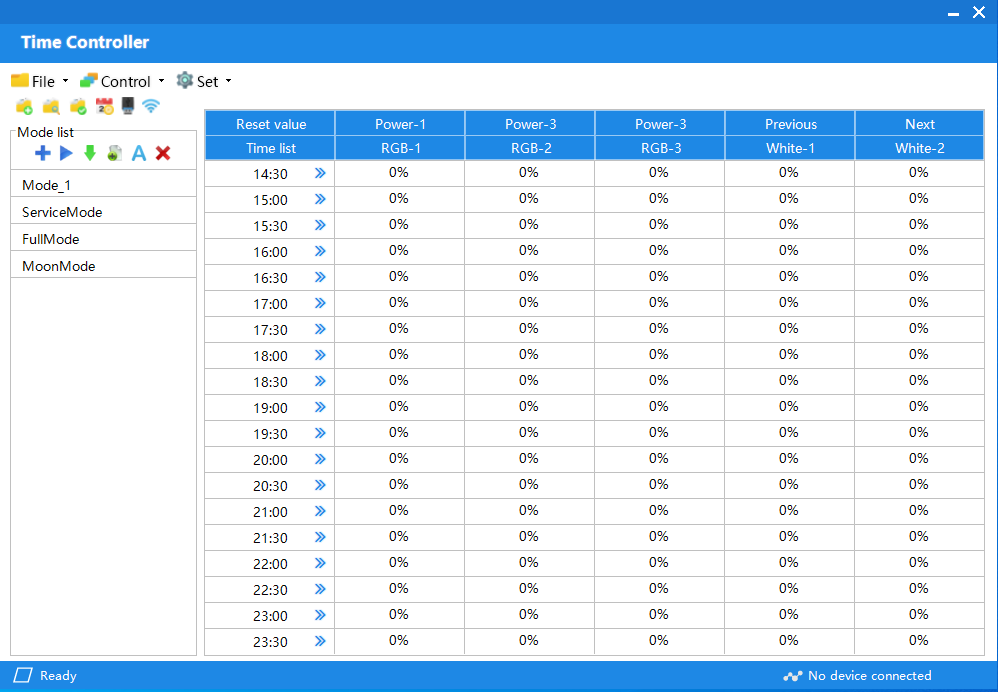Click the White-1 column header
The height and width of the screenshot is (692, 998).
(790, 148)
